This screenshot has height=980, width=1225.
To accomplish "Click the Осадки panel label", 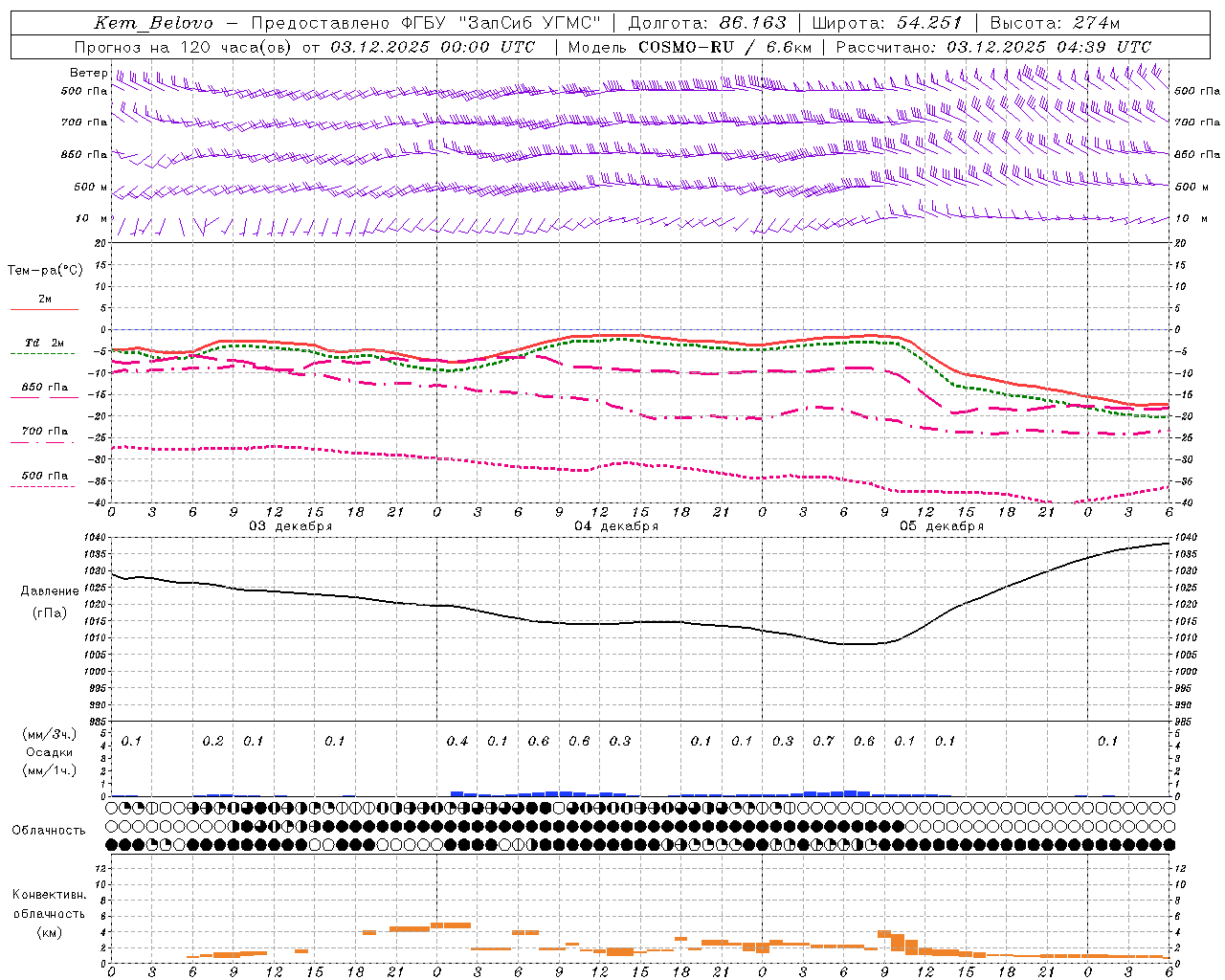I will (x=50, y=752).
